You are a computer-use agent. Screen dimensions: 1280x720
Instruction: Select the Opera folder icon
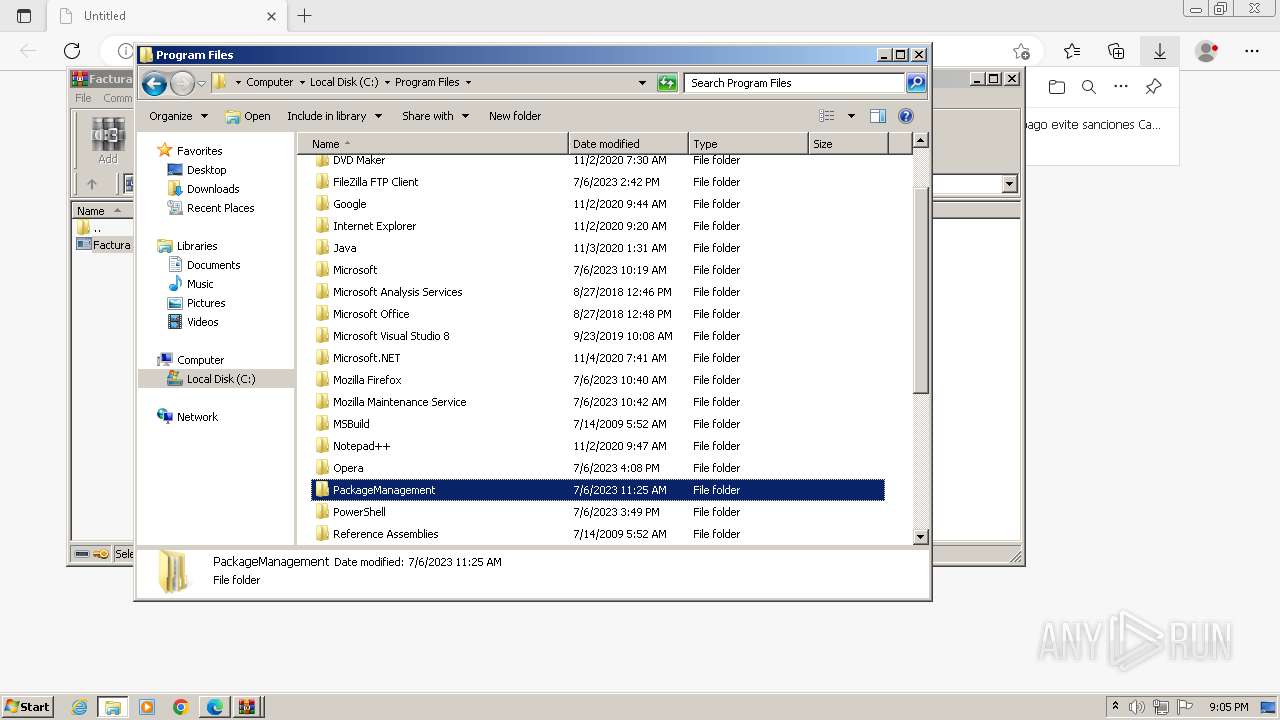[x=322, y=468]
